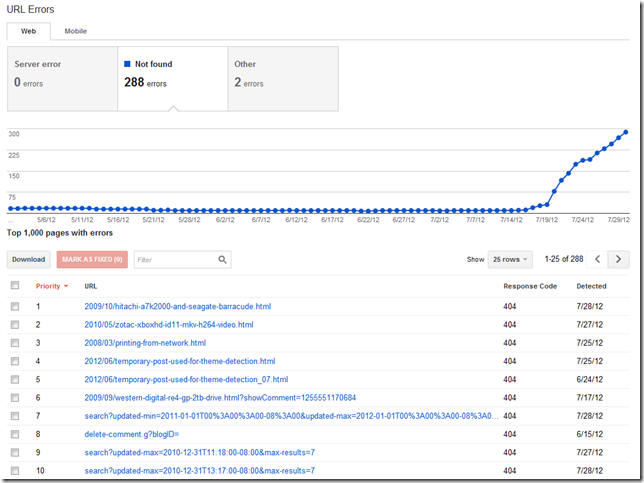644x483 pixels.
Task: Check the box for priority 2 row
Action: [x=15, y=325]
